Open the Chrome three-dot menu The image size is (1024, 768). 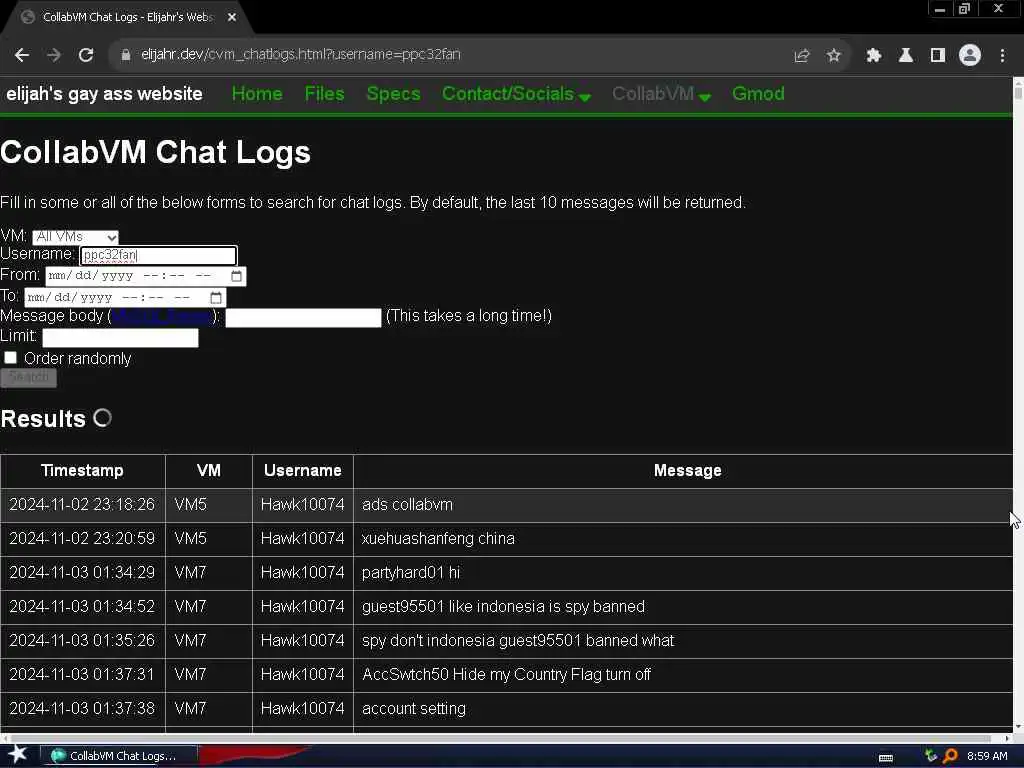(1002, 56)
